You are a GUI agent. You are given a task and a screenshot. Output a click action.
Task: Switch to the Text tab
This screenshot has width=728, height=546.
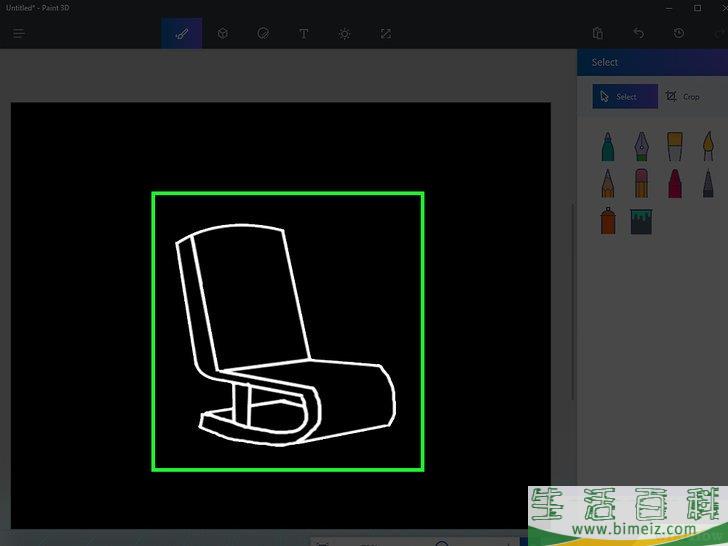coord(304,33)
